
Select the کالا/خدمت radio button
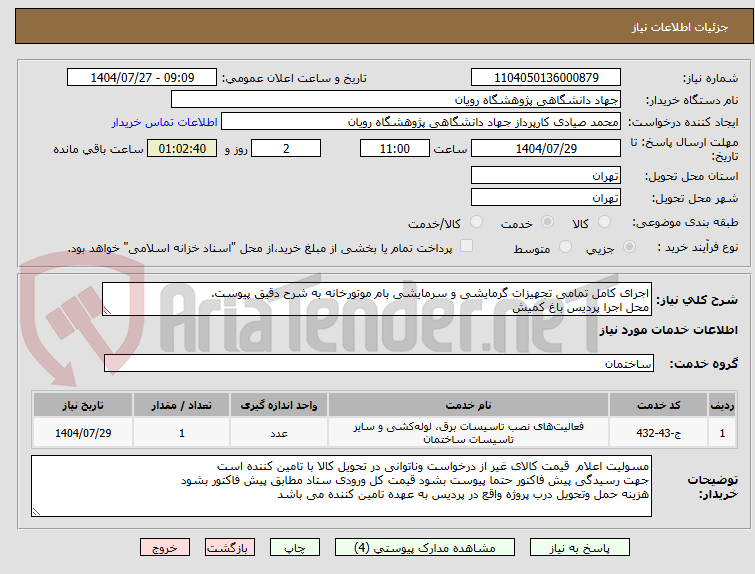(x=476, y=222)
